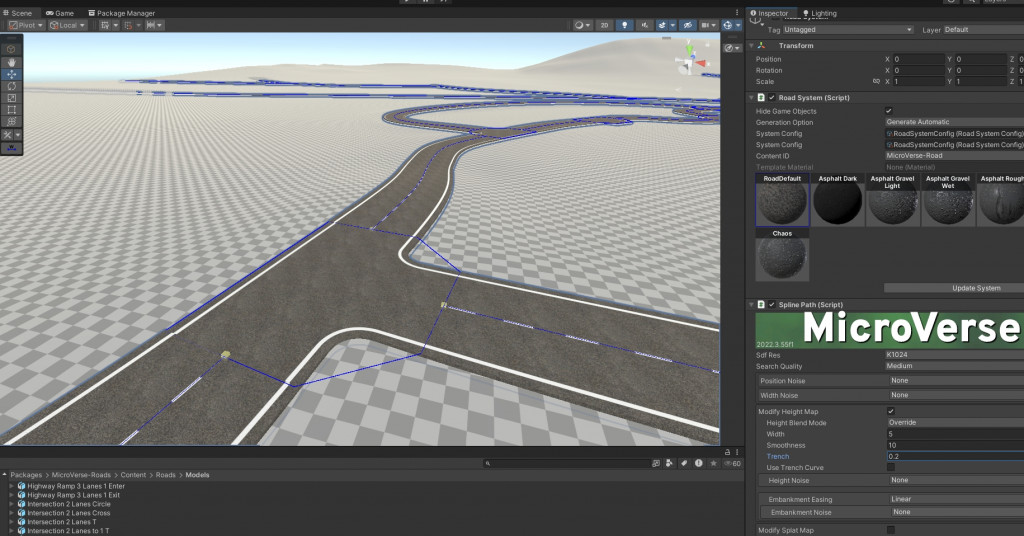1024x536 pixels.
Task: Toggle Spline Path script enabled checkbox
Action: click(771, 304)
